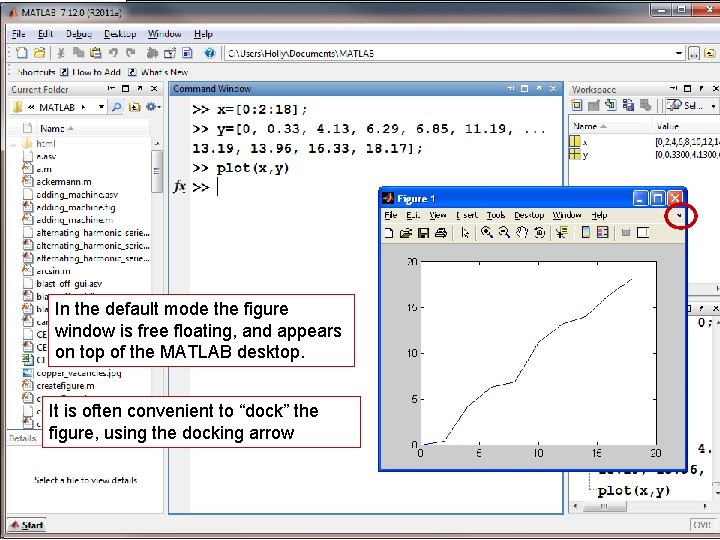Open Profiler from the main toolbar
The image size is (720, 540).
coord(187,53)
